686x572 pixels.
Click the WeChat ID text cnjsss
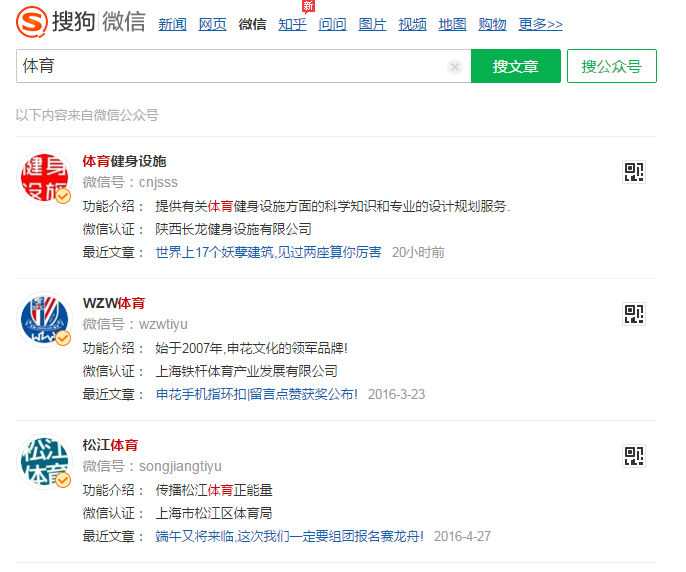point(158,182)
